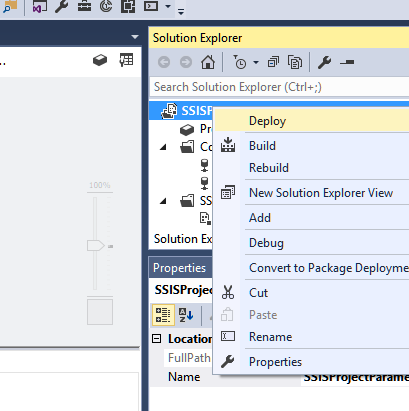Click the zoom fit box below slider
Viewport: 409px width, 411px height.
pyautogui.click(x=100, y=312)
